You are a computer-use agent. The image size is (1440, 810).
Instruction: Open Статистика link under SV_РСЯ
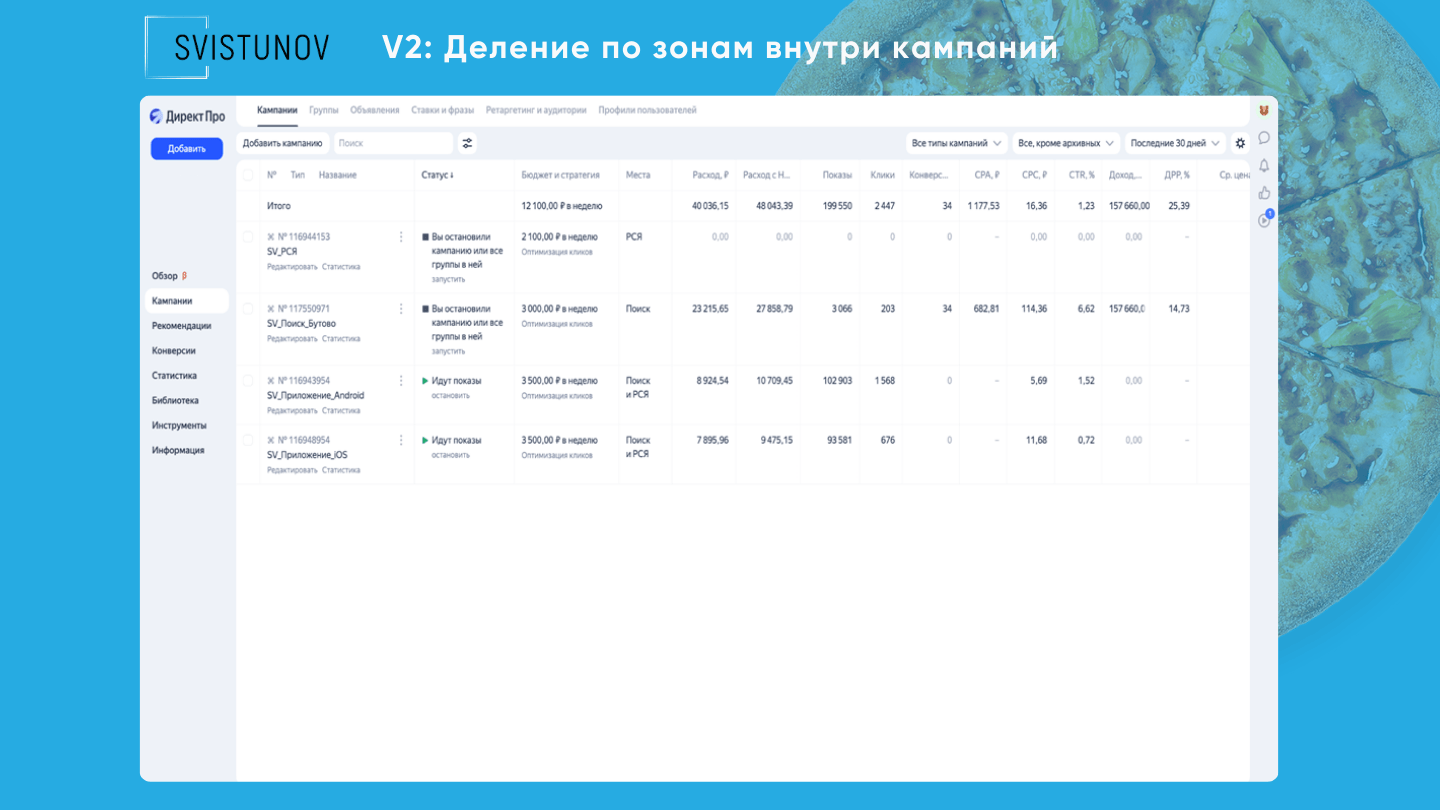341,267
